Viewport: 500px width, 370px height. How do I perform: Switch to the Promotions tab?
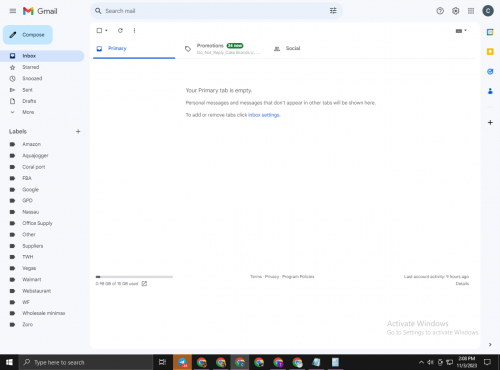tap(222, 49)
